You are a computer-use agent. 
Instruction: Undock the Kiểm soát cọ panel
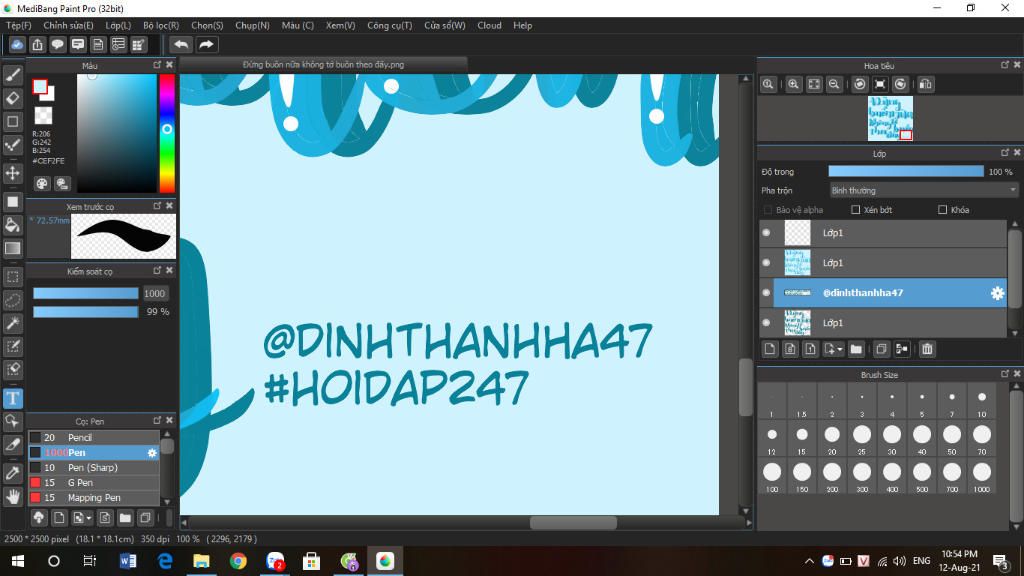click(157, 270)
